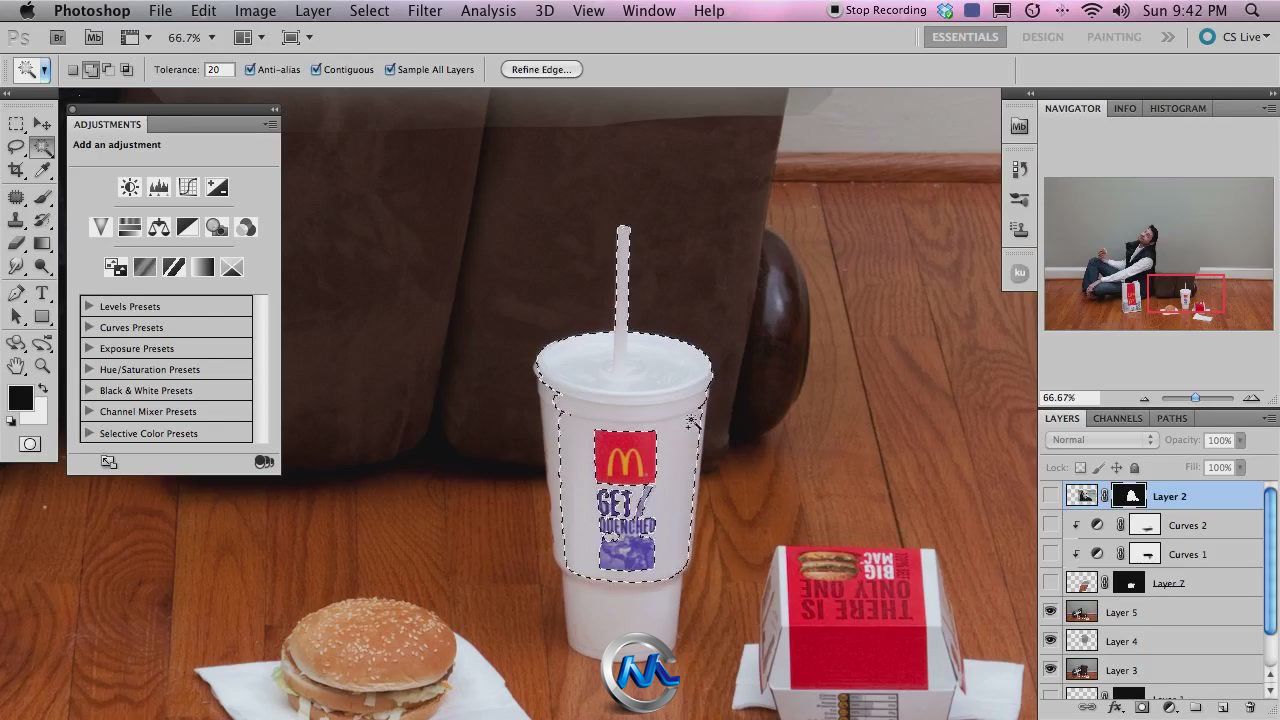Select the Hand tool

click(x=16, y=366)
